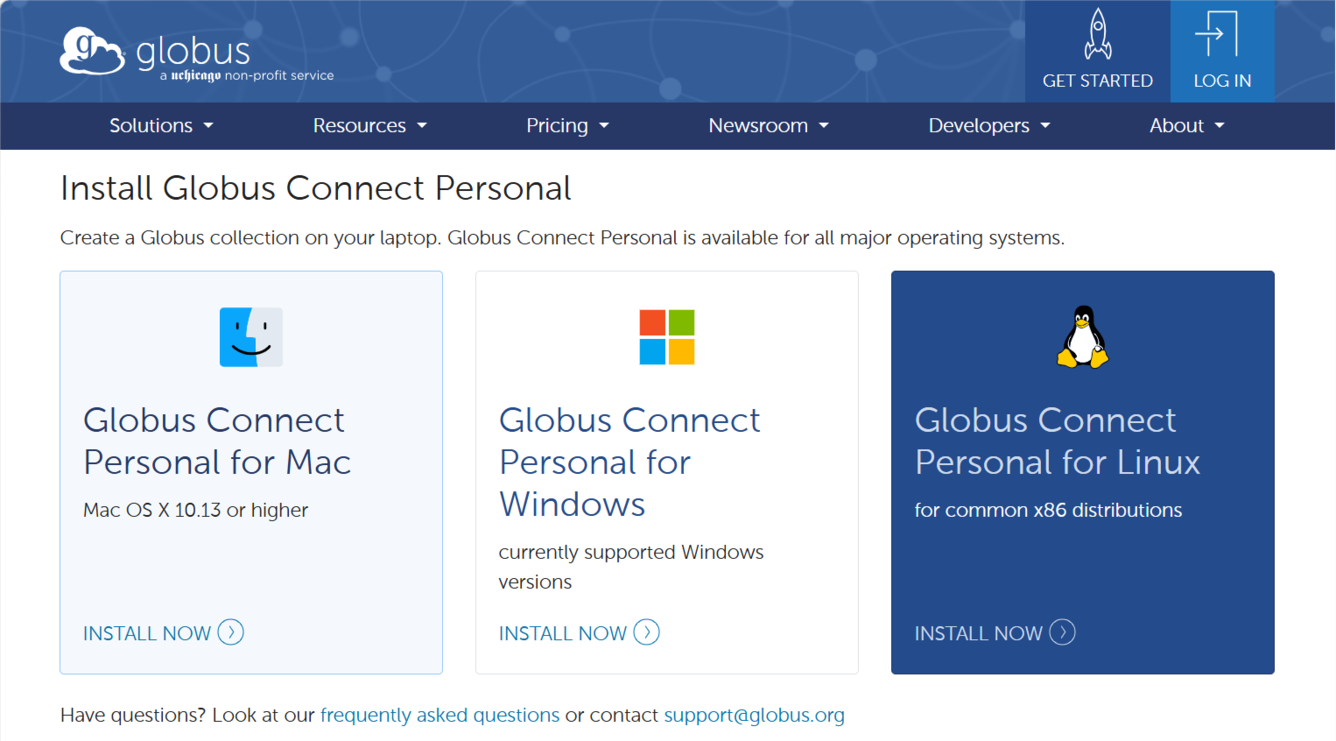Image resolution: width=1336 pixels, height=741 pixels.
Task: Click the Globus cloud logo
Action: pos(92,51)
